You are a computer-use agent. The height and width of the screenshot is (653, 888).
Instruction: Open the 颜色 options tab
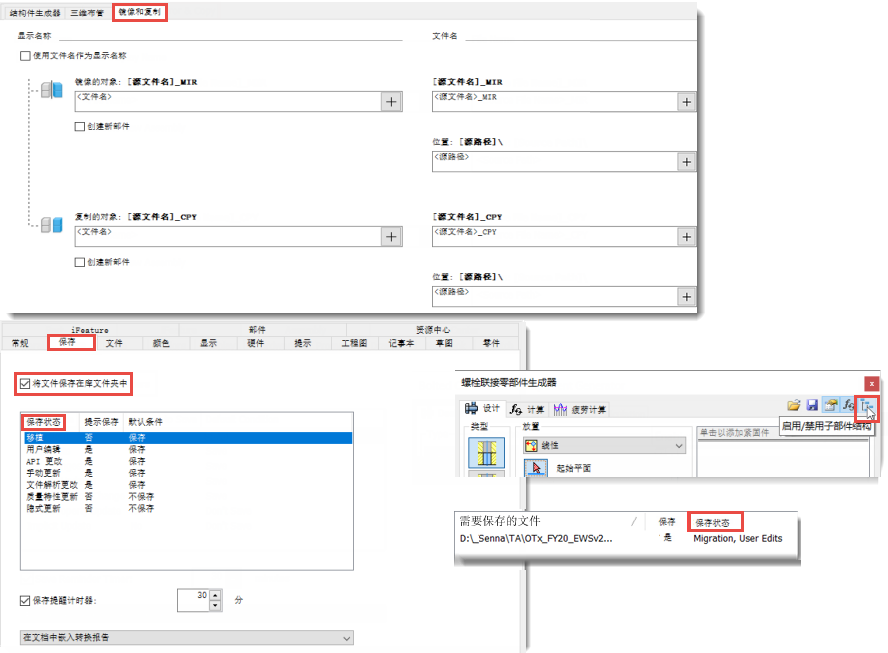(x=161, y=343)
